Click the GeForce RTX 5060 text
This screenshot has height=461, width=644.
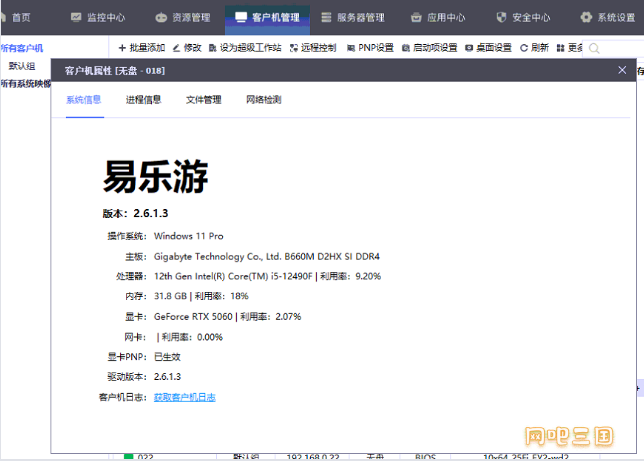[193, 317]
